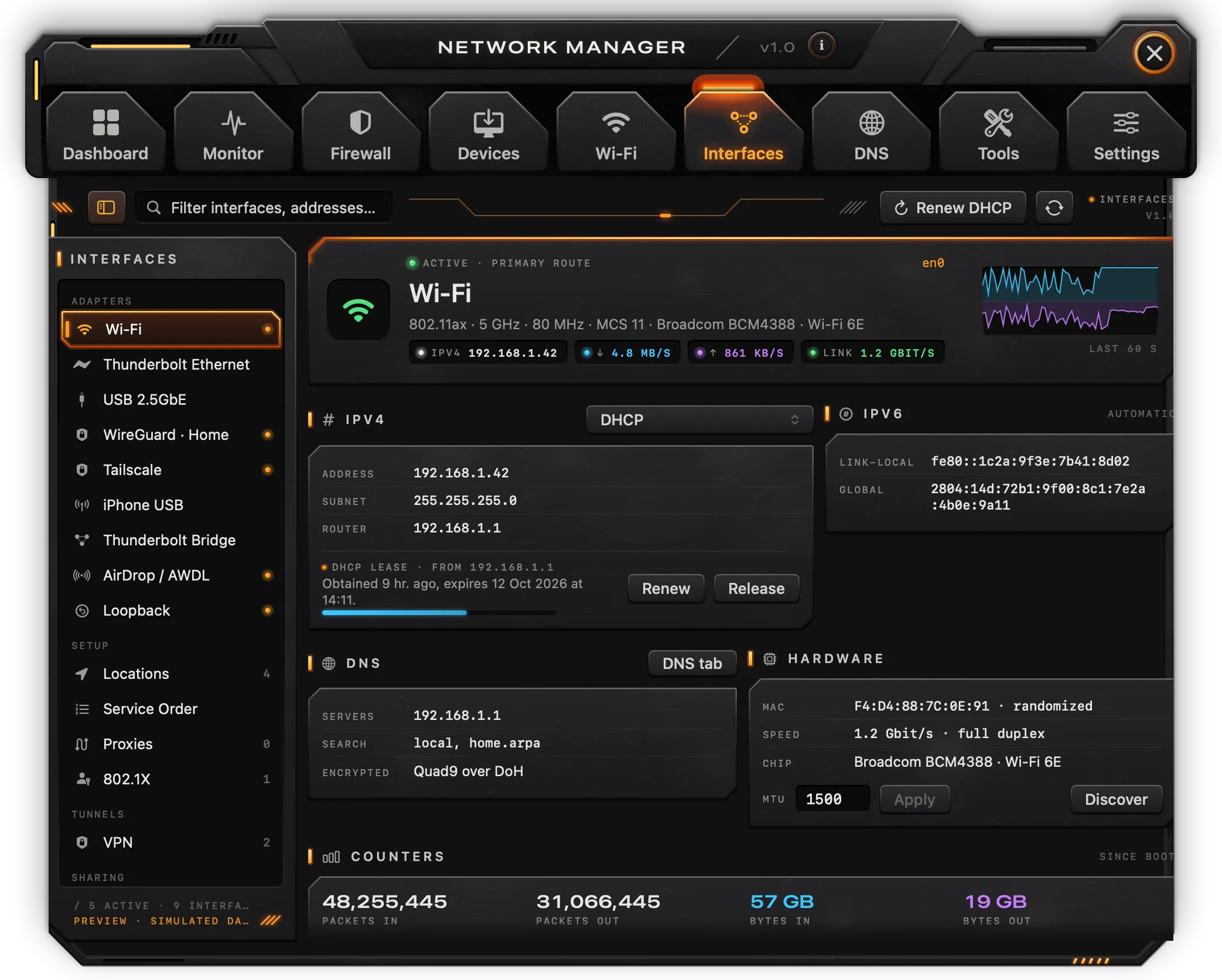Screen dimensions: 1222x980
Task: Click the info icon beside v1.0
Action: 821,46
